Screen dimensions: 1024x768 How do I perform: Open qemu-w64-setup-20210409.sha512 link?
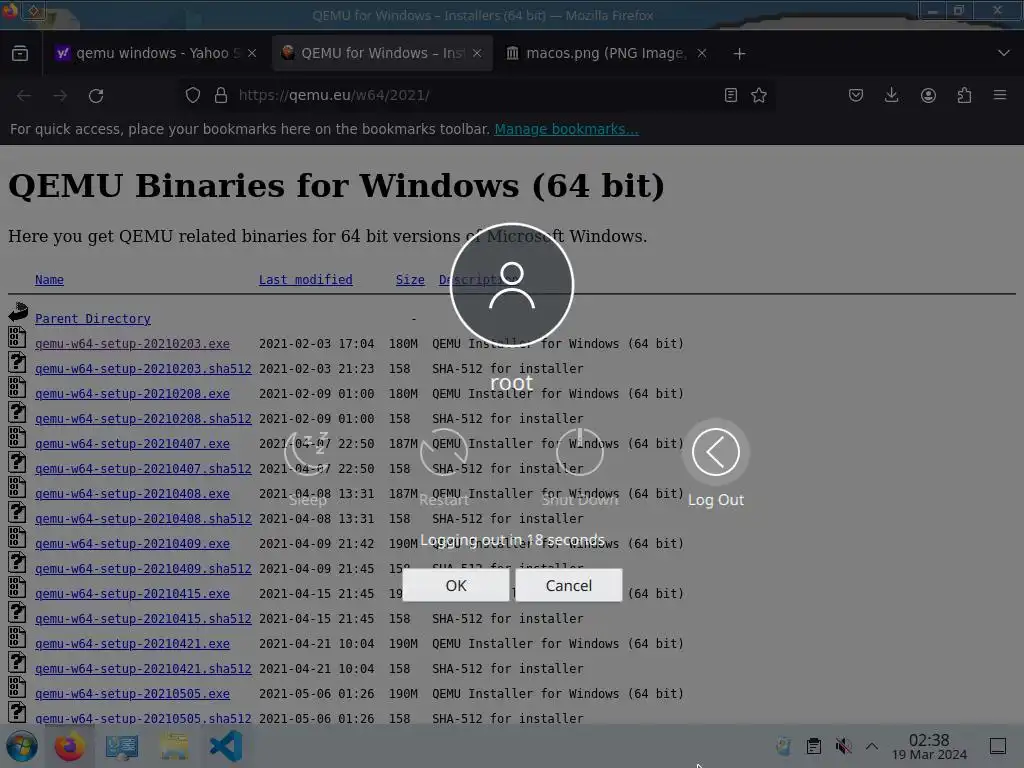(143, 569)
